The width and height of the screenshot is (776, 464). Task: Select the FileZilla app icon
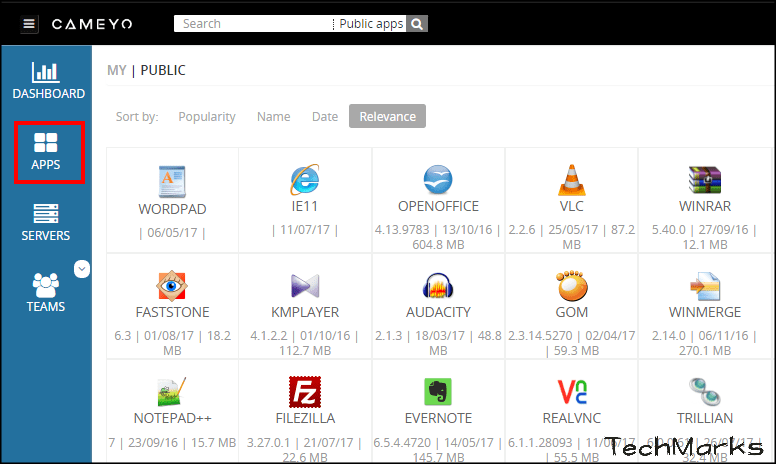pyautogui.click(x=305, y=391)
